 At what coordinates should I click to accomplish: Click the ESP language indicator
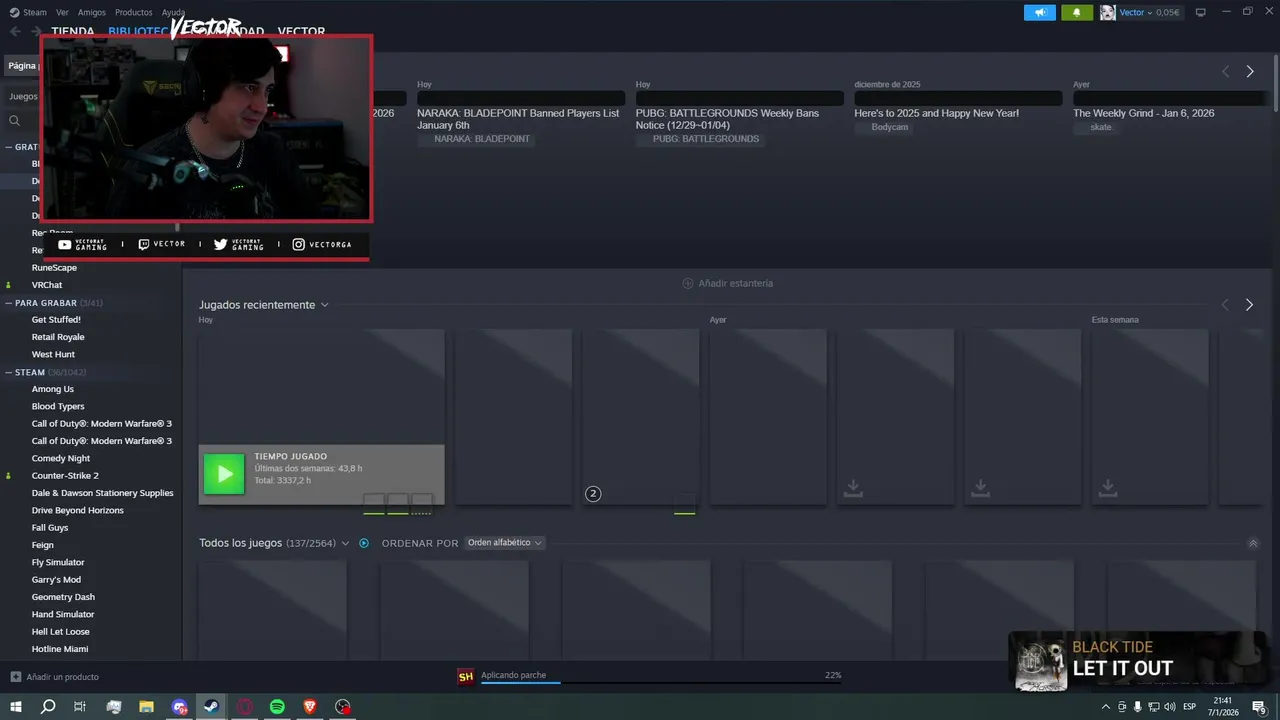[x=1190, y=707]
